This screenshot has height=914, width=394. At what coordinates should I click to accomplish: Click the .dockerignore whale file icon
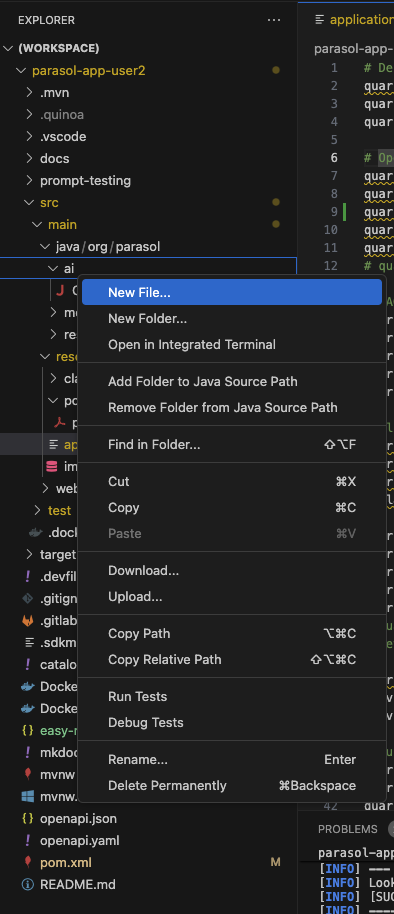click(x=36, y=532)
